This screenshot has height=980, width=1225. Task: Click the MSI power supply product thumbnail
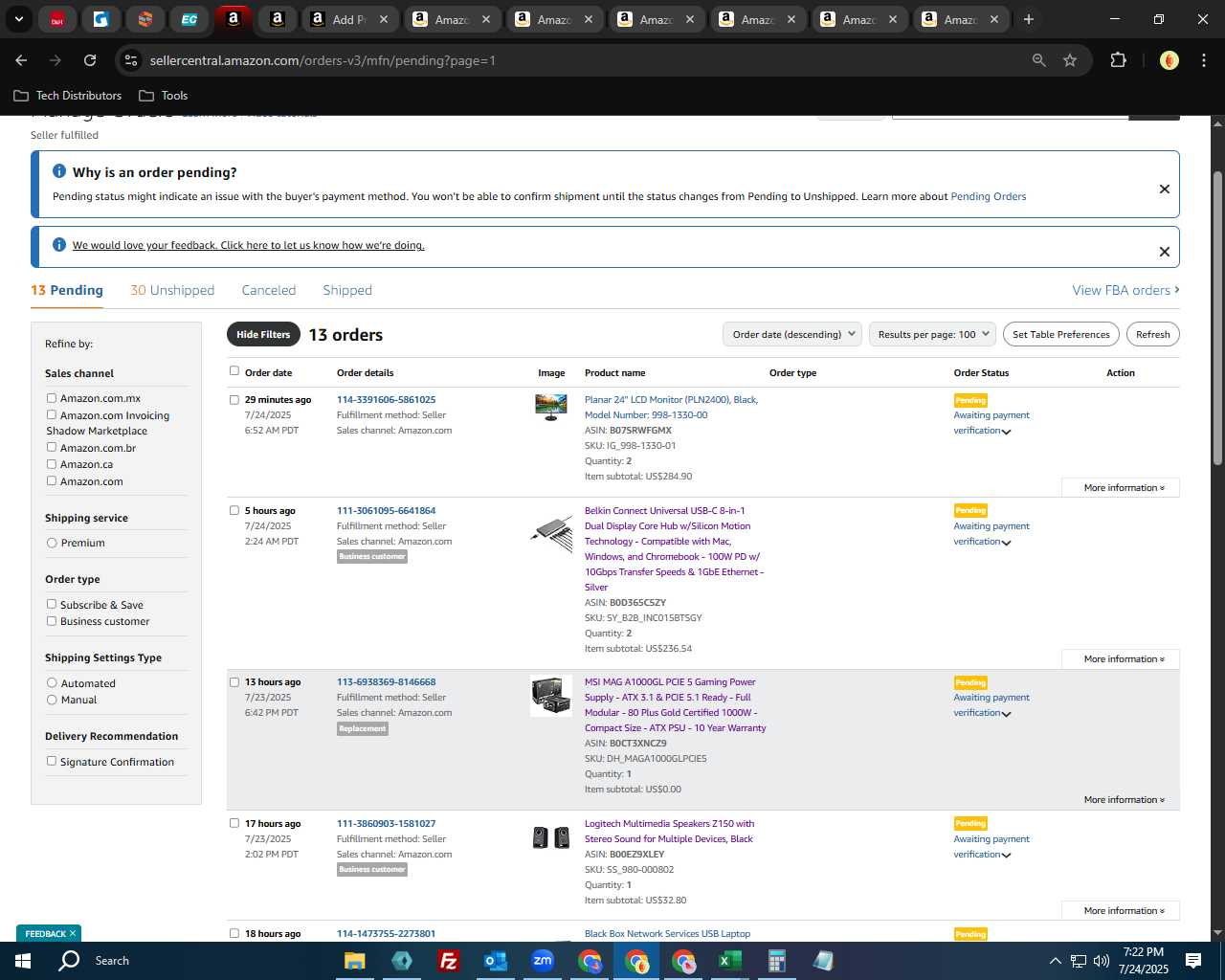[551, 696]
